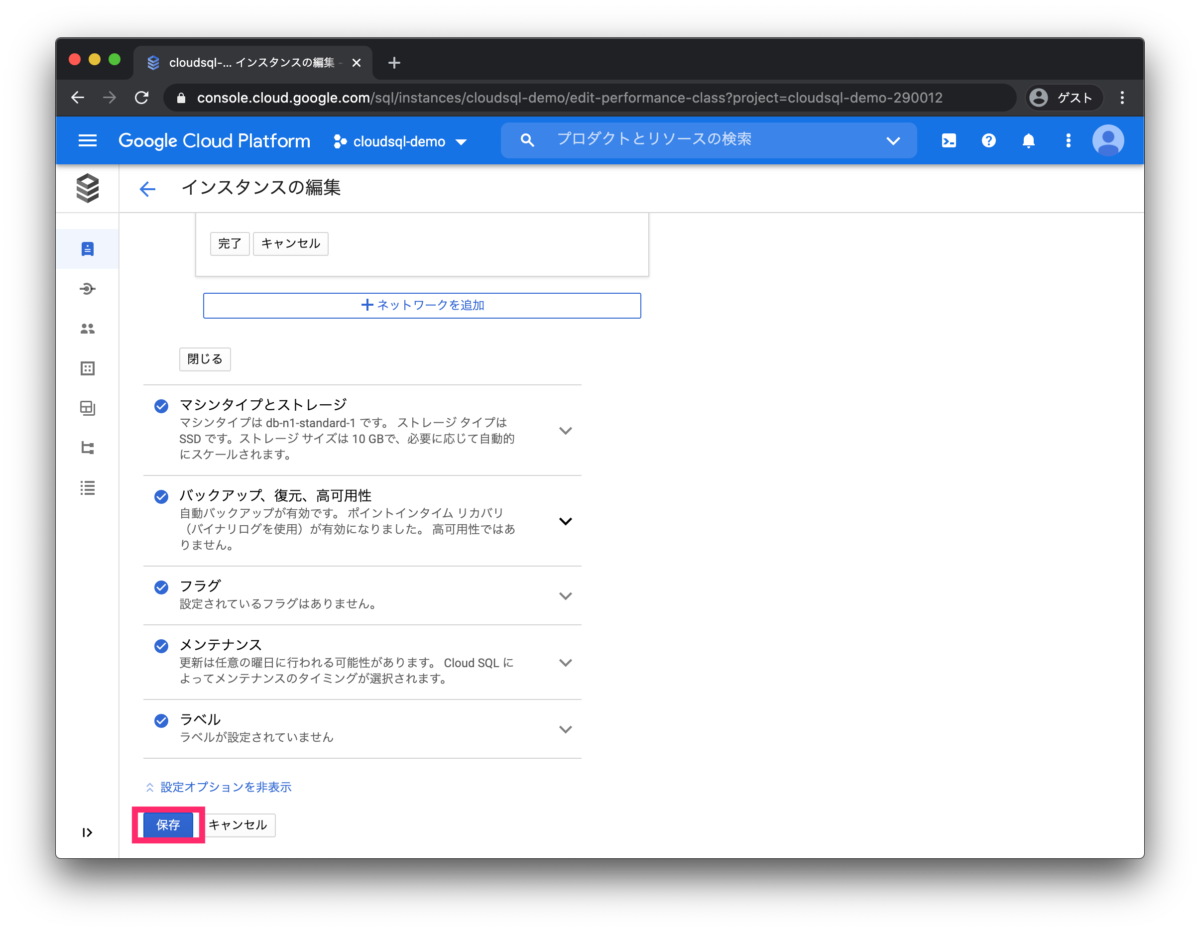Select the Connections icon in the sidebar
Image resolution: width=1200 pixels, height=932 pixels.
click(87, 288)
